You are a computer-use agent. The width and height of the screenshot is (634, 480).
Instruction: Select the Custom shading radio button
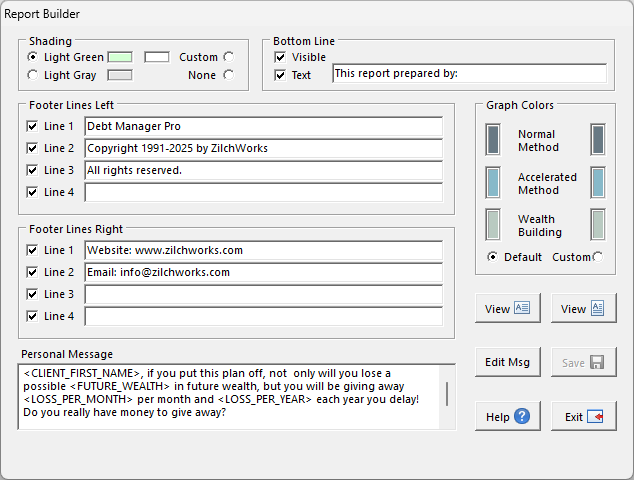coord(229,57)
